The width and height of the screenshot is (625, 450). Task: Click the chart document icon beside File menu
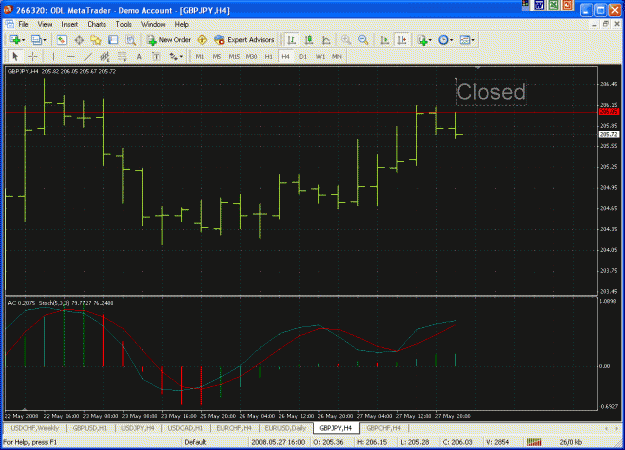[x=10, y=25]
